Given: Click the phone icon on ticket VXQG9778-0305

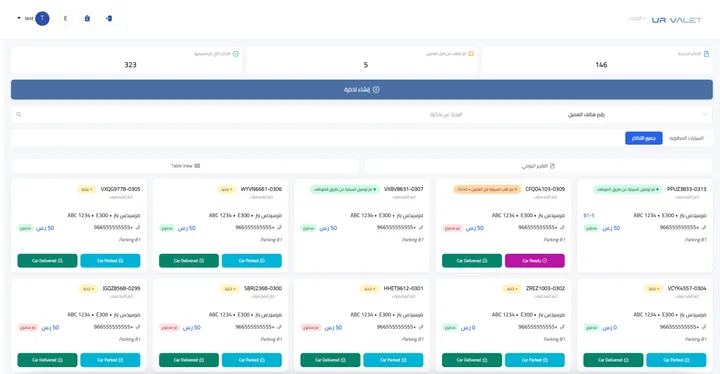Looking at the screenshot, I should pos(138,227).
